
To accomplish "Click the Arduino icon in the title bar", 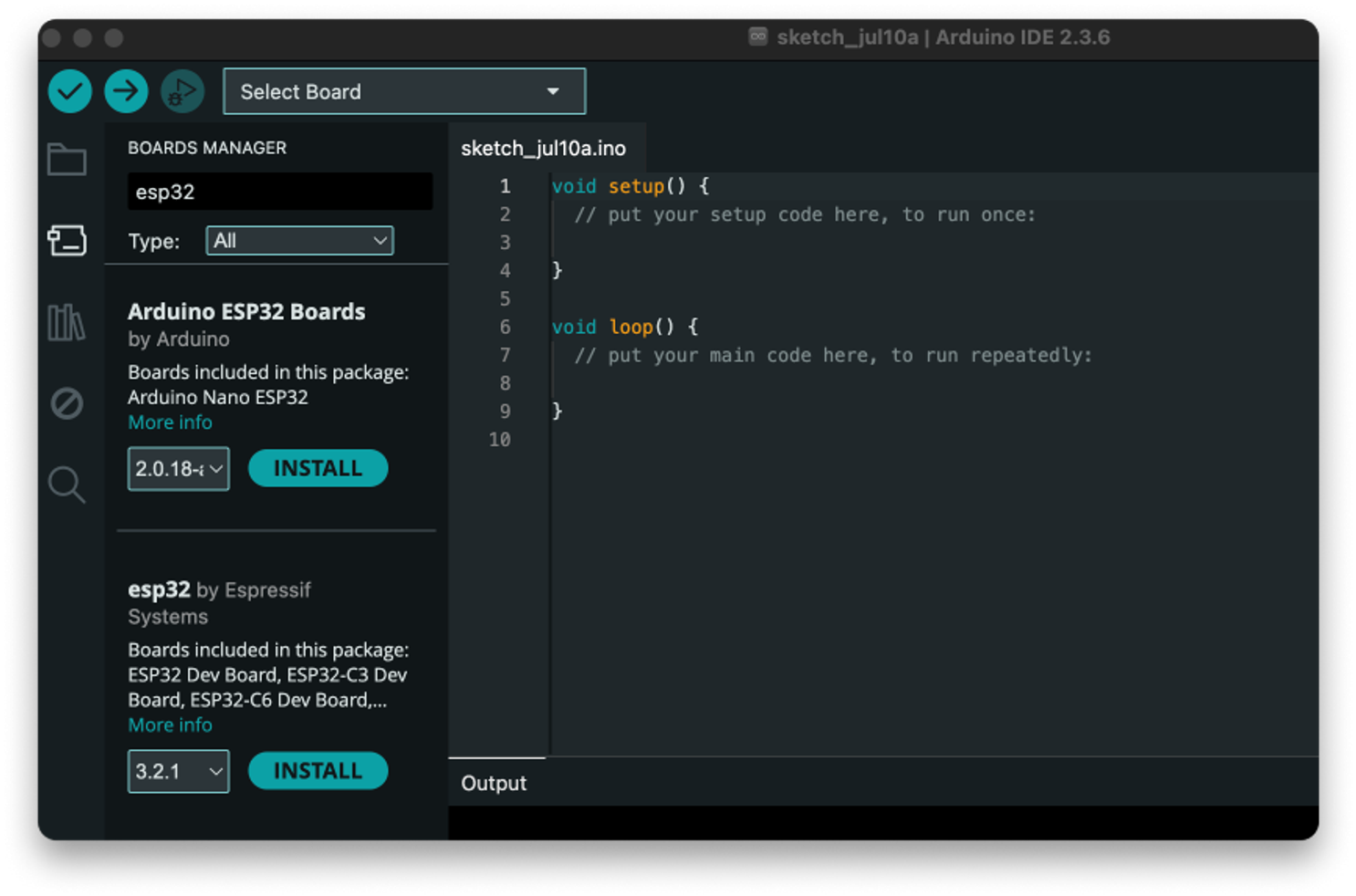I will [x=757, y=36].
